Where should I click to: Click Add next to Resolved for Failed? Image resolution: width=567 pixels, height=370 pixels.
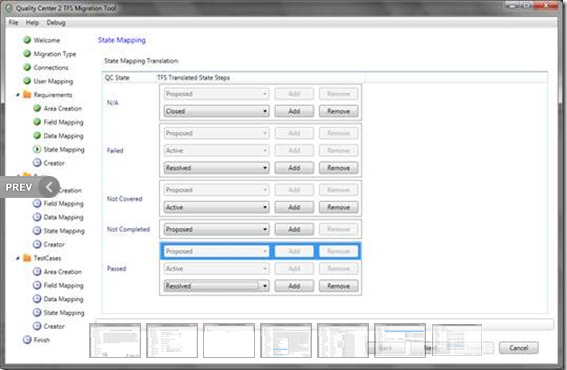(294, 168)
